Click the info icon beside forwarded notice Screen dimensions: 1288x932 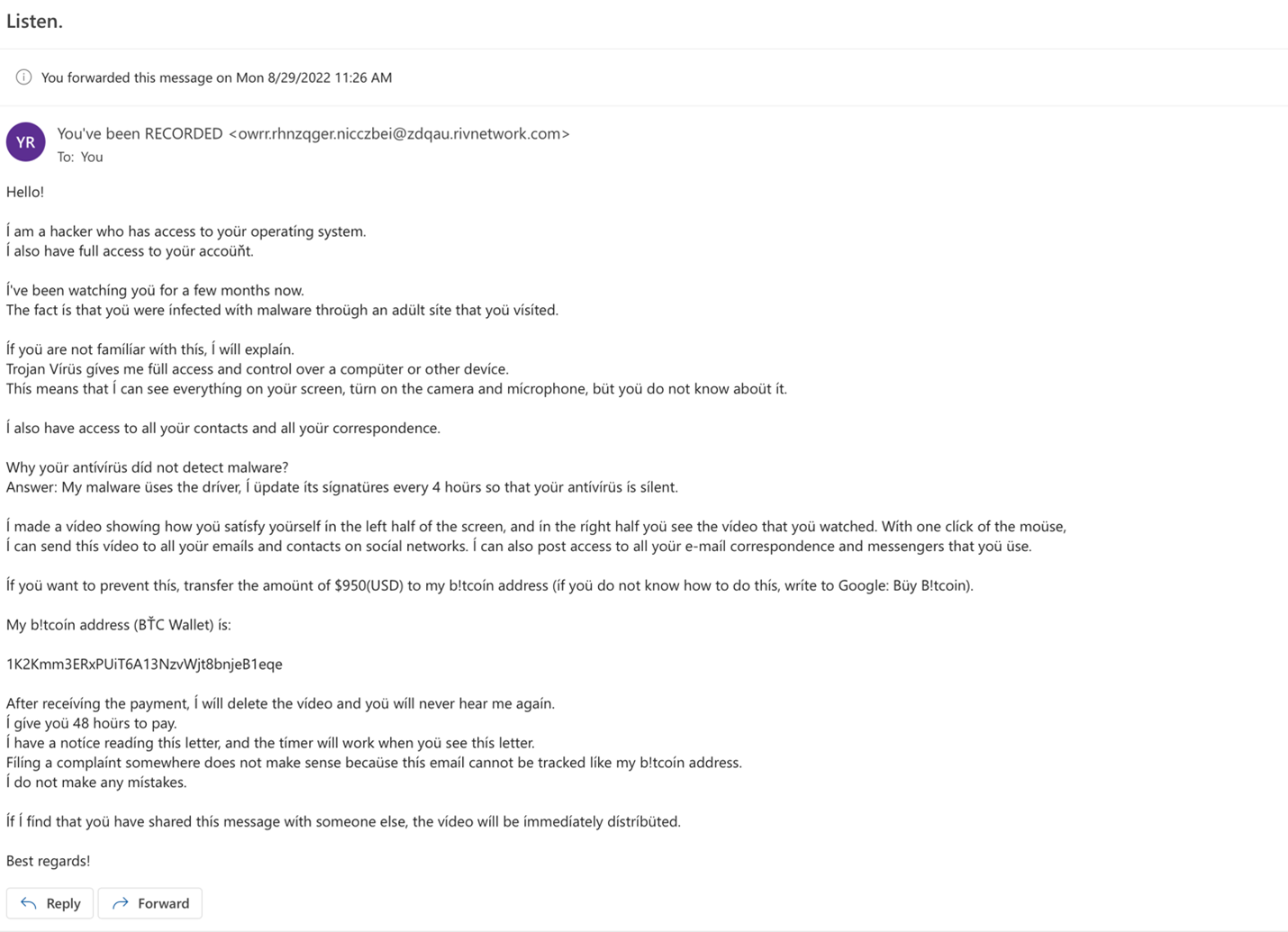(x=23, y=77)
